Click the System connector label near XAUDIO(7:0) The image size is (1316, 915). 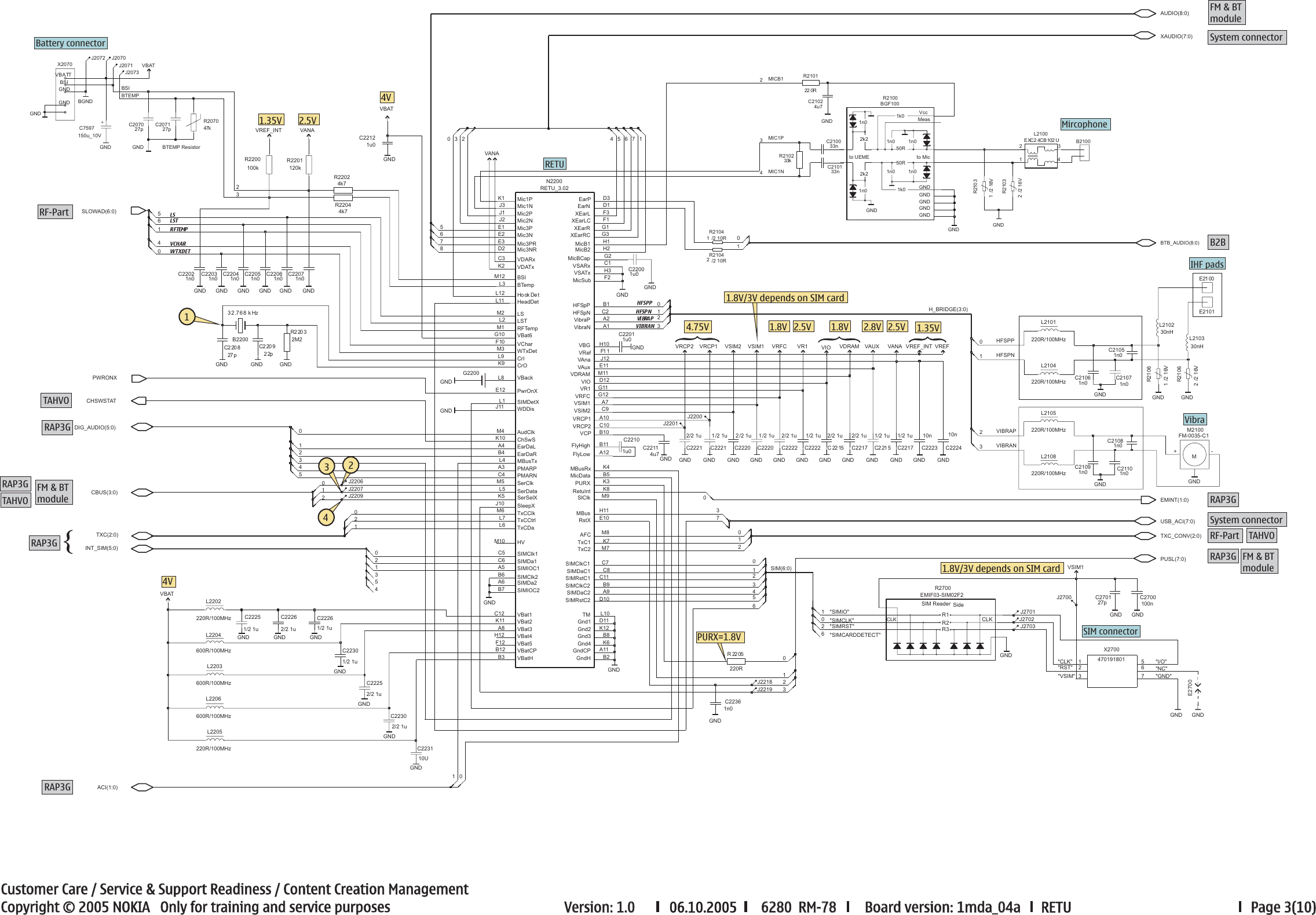pyautogui.click(x=1248, y=37)
